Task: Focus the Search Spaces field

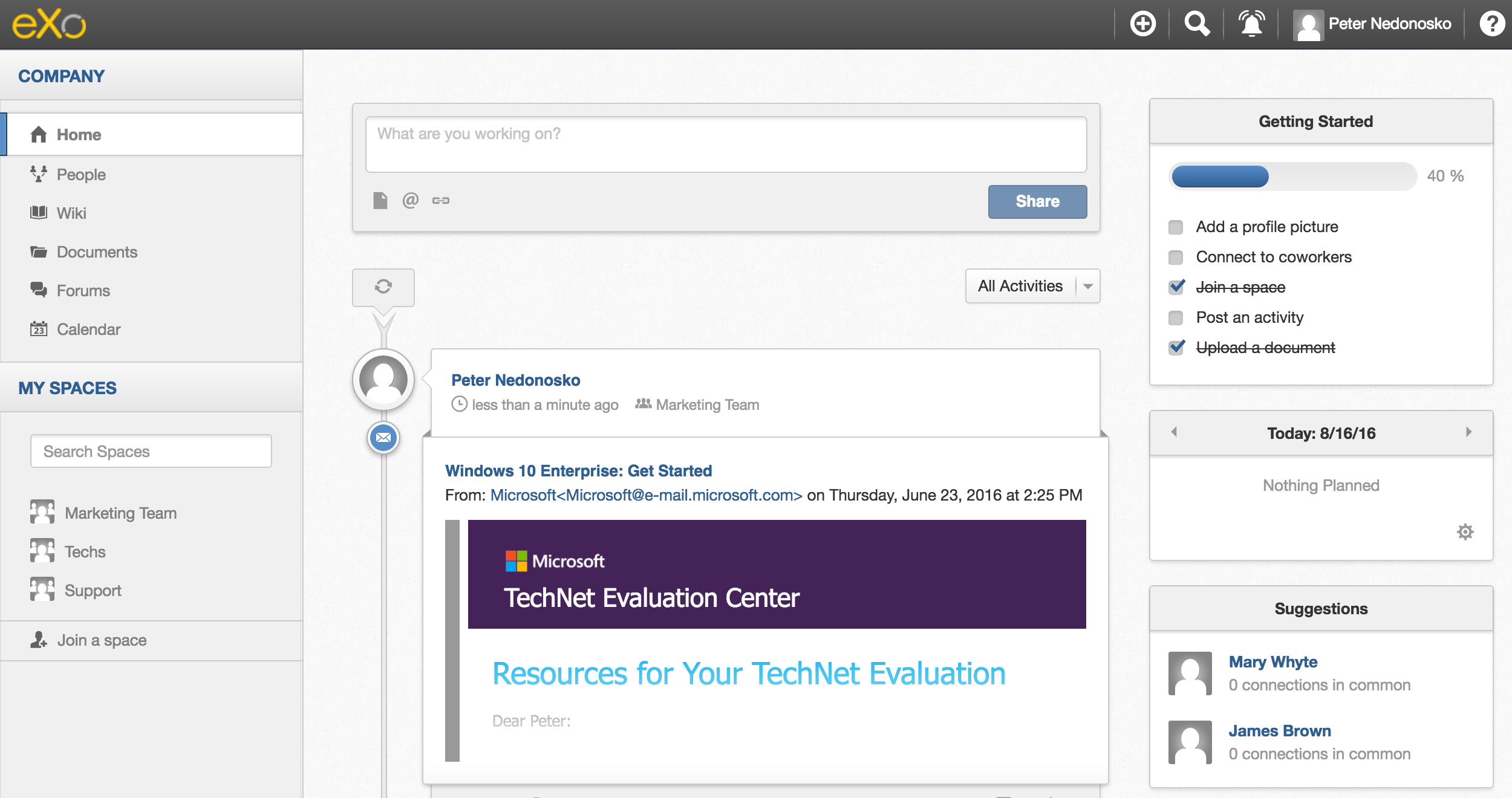Action: pyautogui.click(x=151, y=451)
